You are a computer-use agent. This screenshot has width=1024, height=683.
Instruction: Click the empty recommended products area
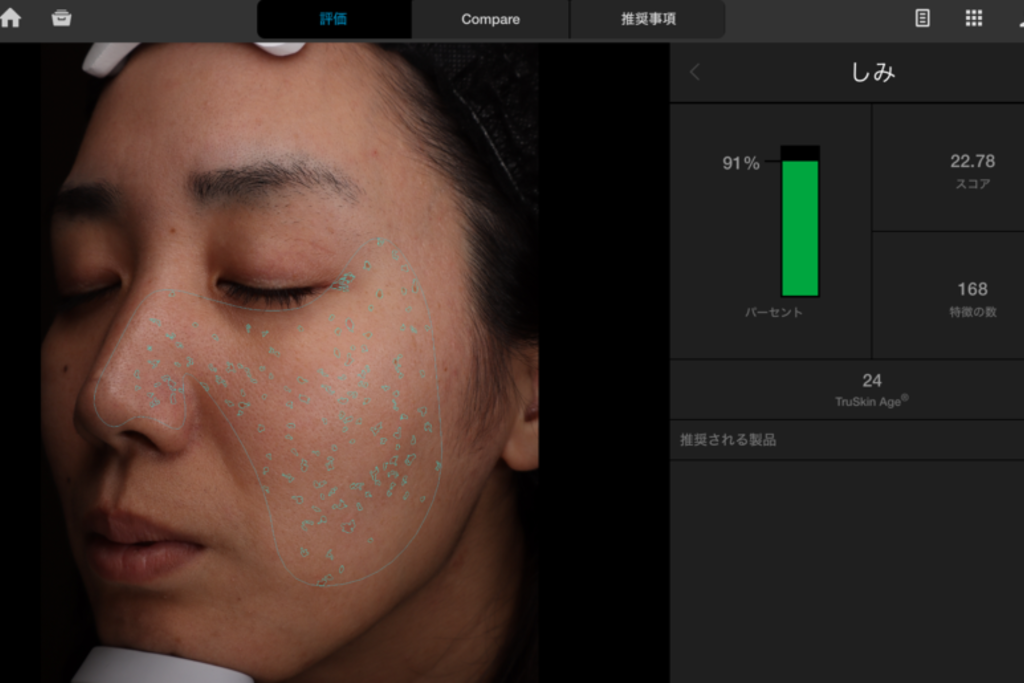[846, 570]
